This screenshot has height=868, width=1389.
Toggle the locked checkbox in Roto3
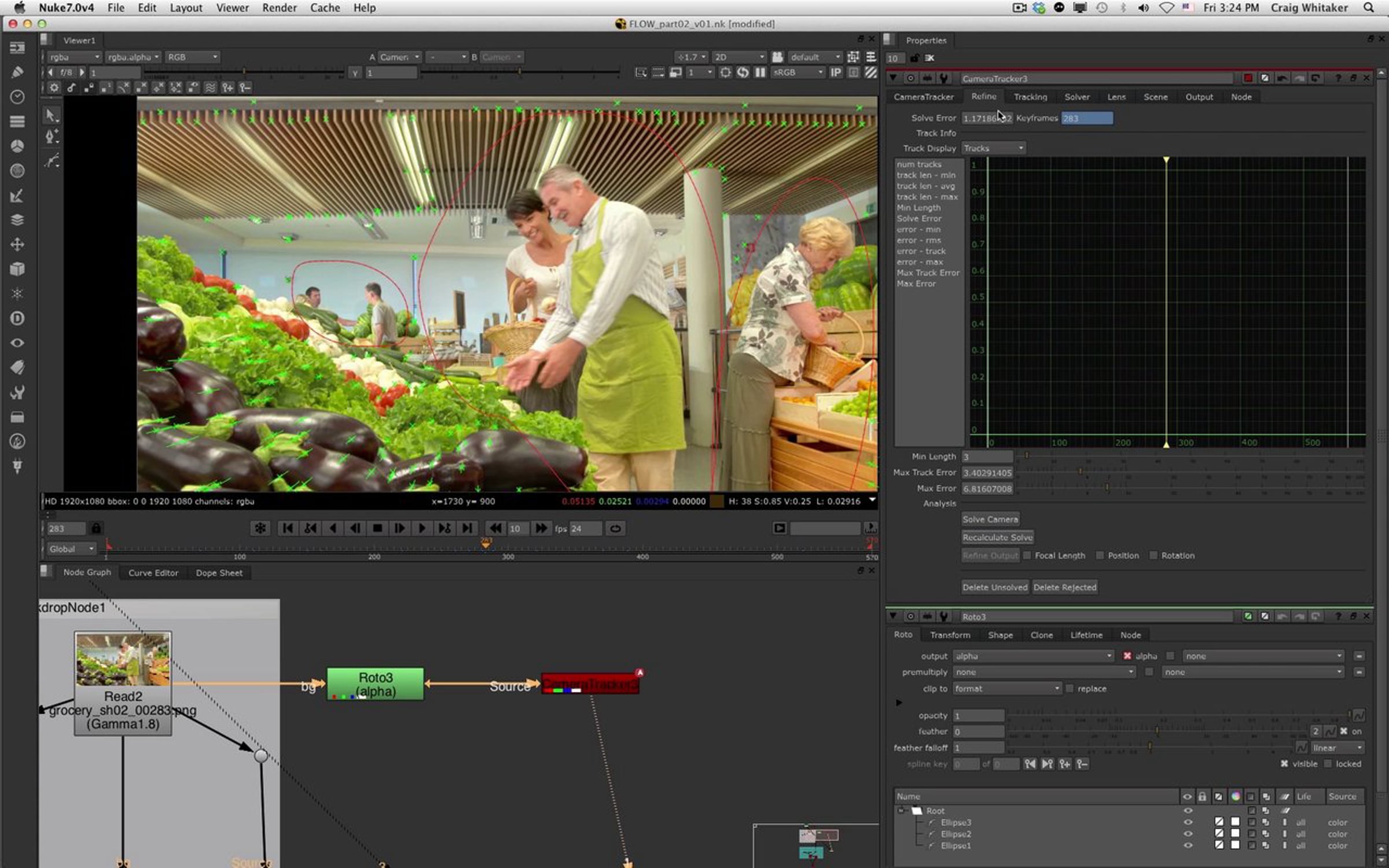pyautogui.click(x=1328, y=764)
